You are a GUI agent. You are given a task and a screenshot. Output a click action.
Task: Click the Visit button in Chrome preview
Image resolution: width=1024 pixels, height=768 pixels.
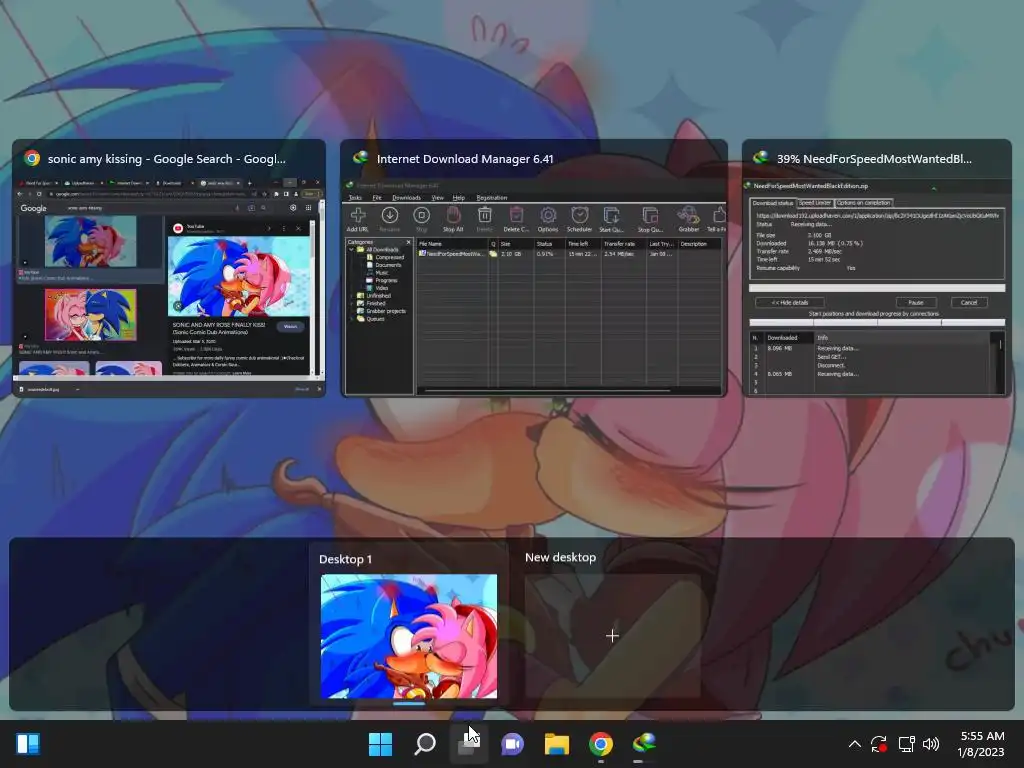coord(291,327)
